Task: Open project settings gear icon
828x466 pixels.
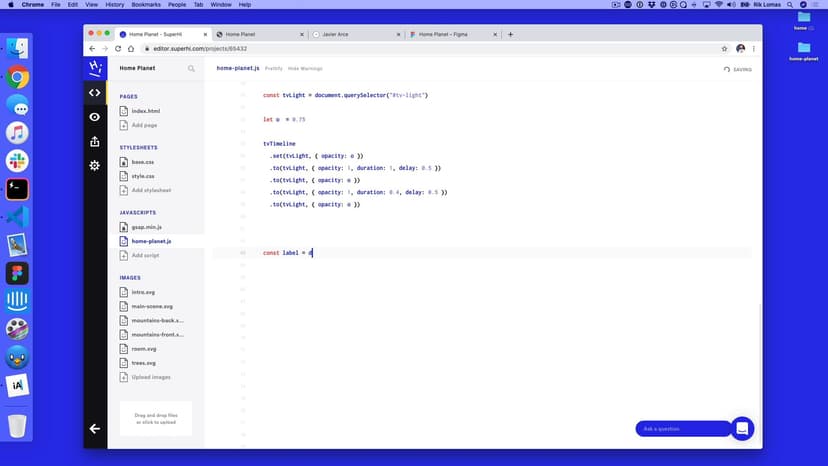Action: pyautogui.click(x=94, y=165)
